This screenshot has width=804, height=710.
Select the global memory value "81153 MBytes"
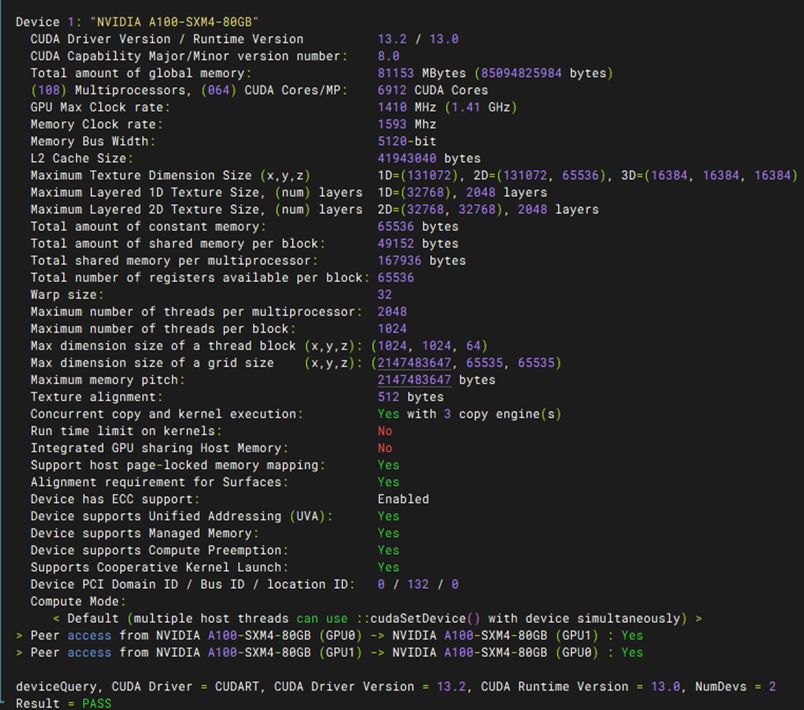[x=421, y=73]
